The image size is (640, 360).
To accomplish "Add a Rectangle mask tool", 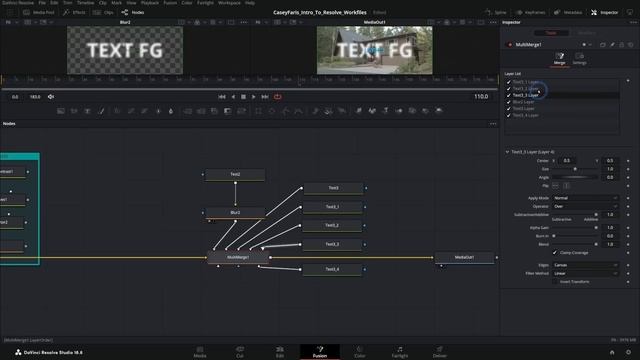I will click(x=258, y=111).
